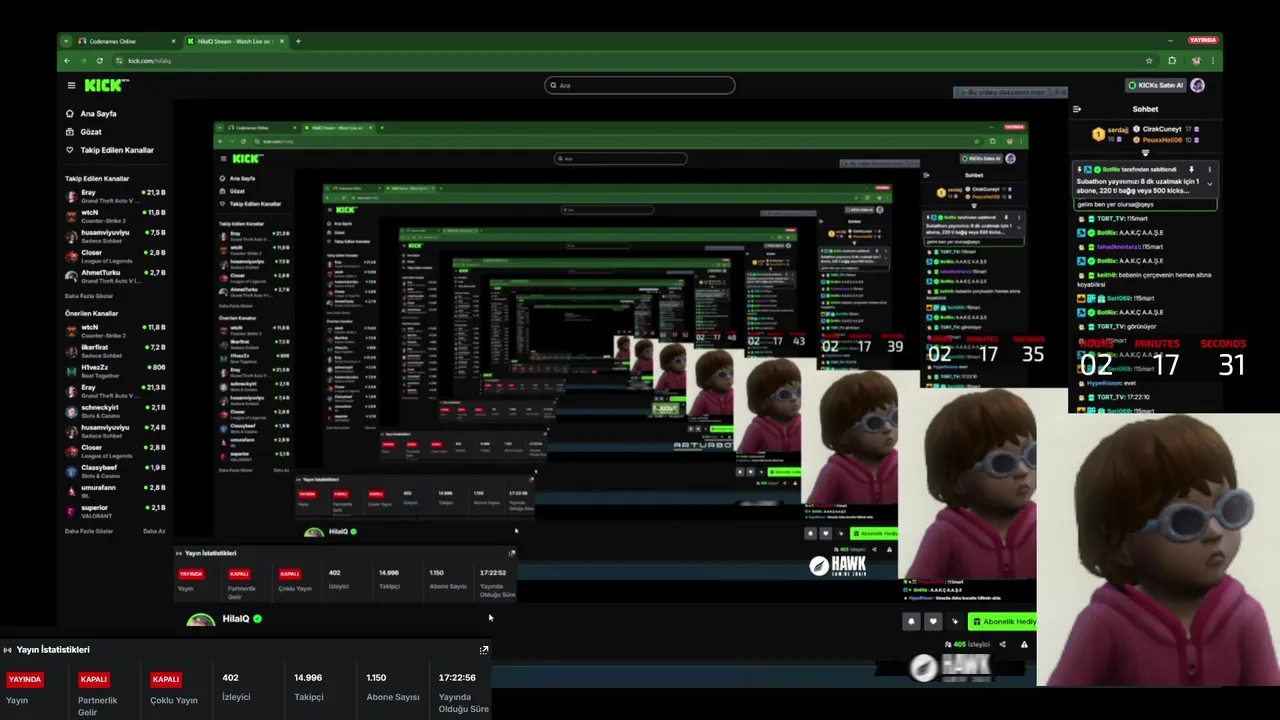Click tahadknintarzi username in chat

tap(1118, 246)
